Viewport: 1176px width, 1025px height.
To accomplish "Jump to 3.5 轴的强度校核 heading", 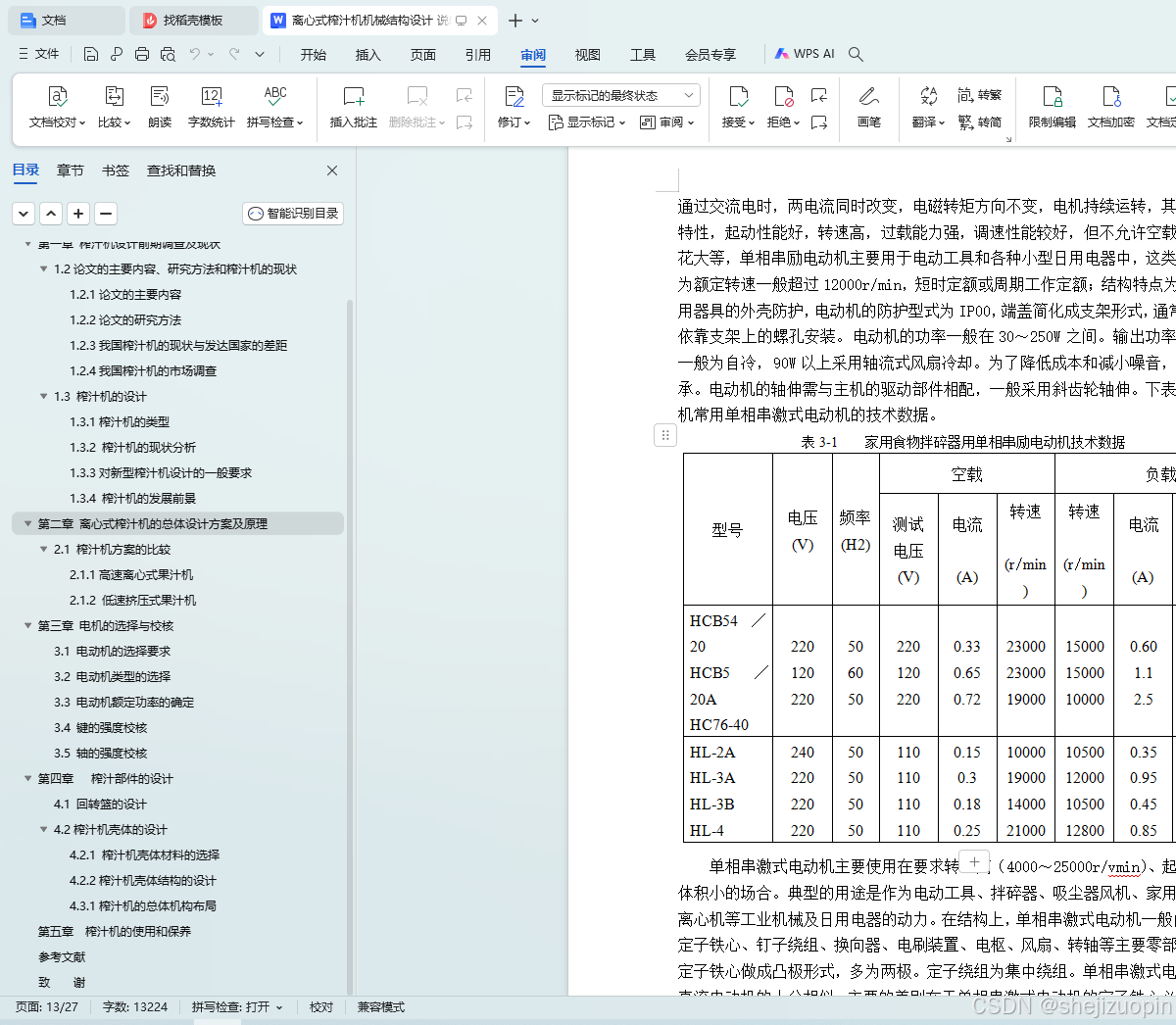I will tap(100, 753).
